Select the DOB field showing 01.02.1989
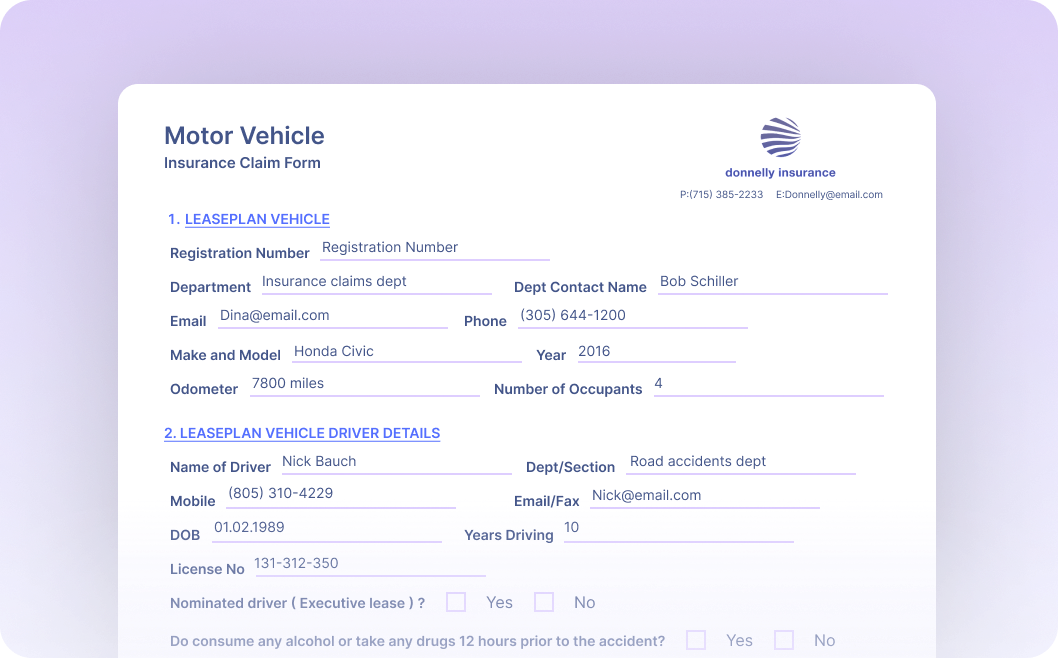 coord(327,528)
